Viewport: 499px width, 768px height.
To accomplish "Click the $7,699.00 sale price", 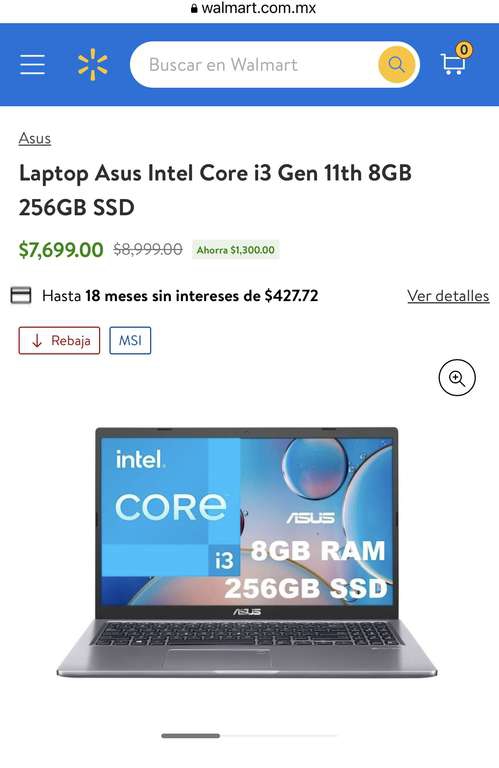I will click(x=61, y=250).
